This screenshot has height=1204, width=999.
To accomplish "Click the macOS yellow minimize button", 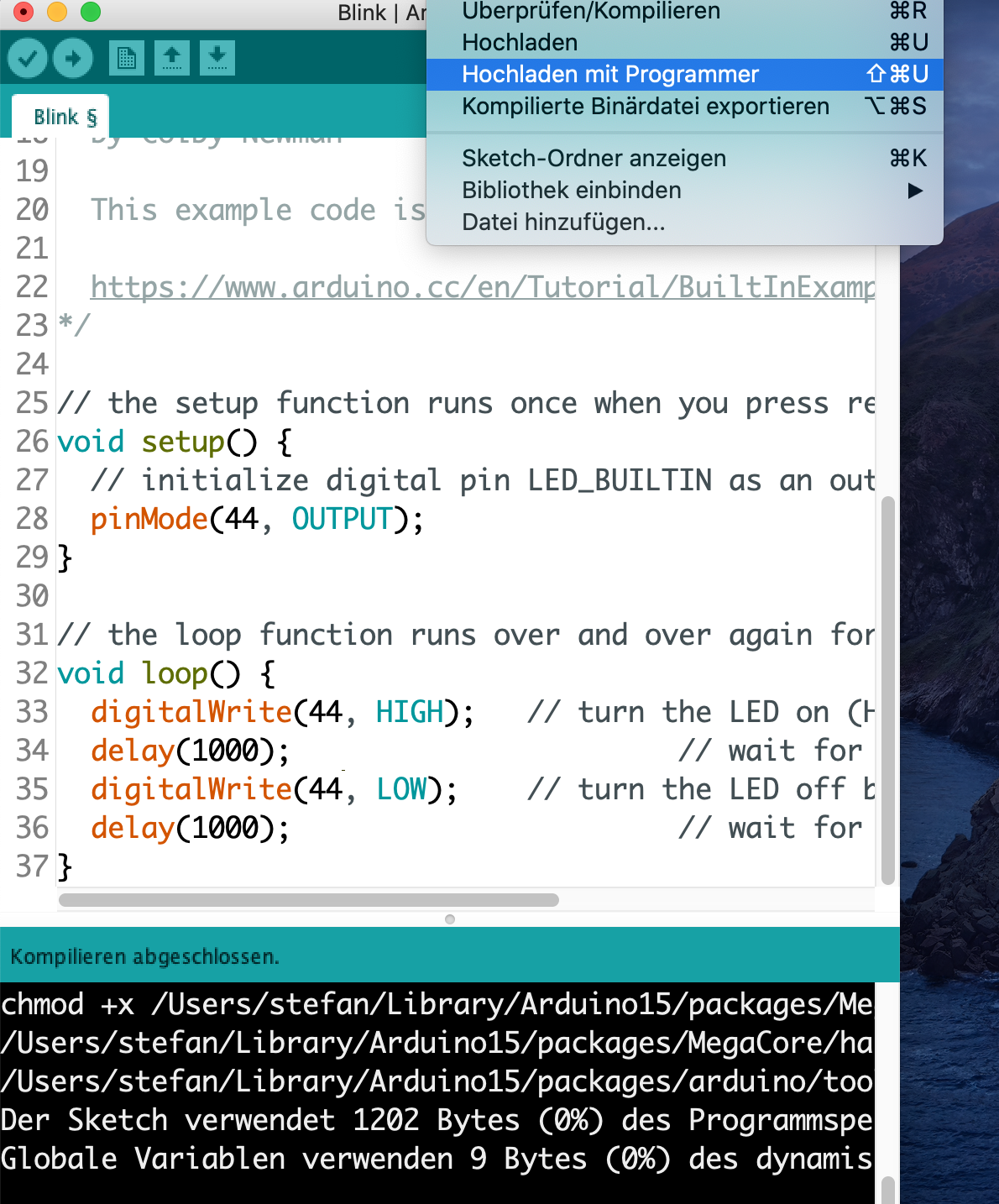I will 57,12.
